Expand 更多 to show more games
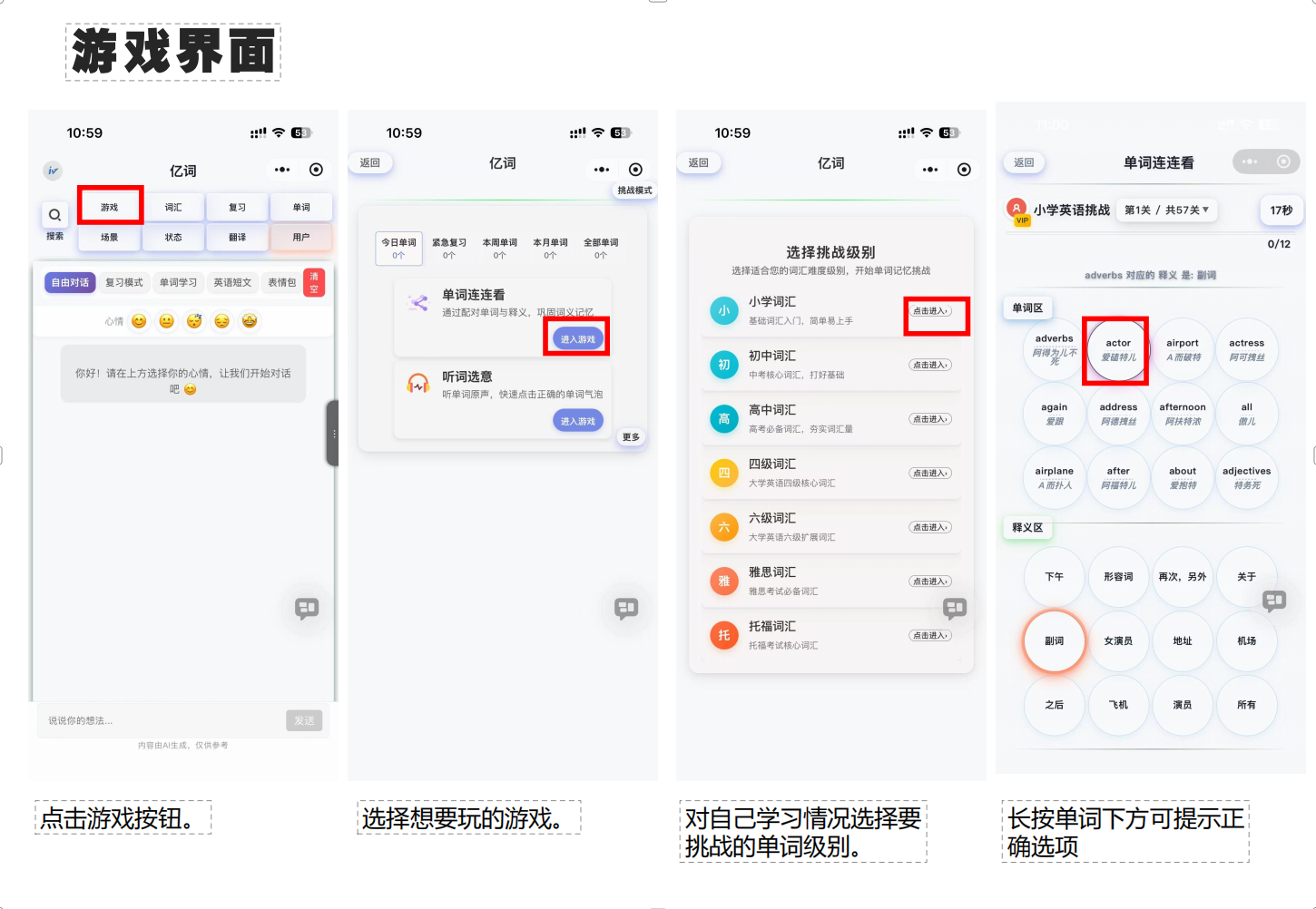Viewport: 1316px width, 909px height. [x=630, y=436]
